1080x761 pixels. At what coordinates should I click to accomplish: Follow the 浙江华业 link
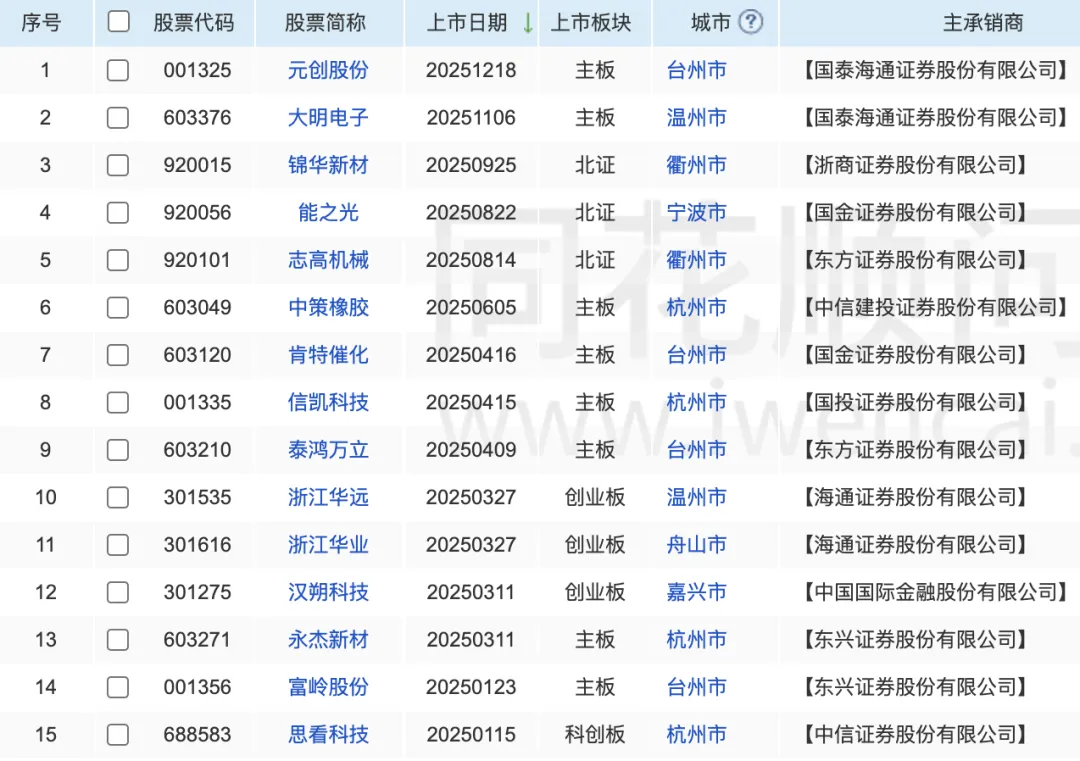click(328, 545)
